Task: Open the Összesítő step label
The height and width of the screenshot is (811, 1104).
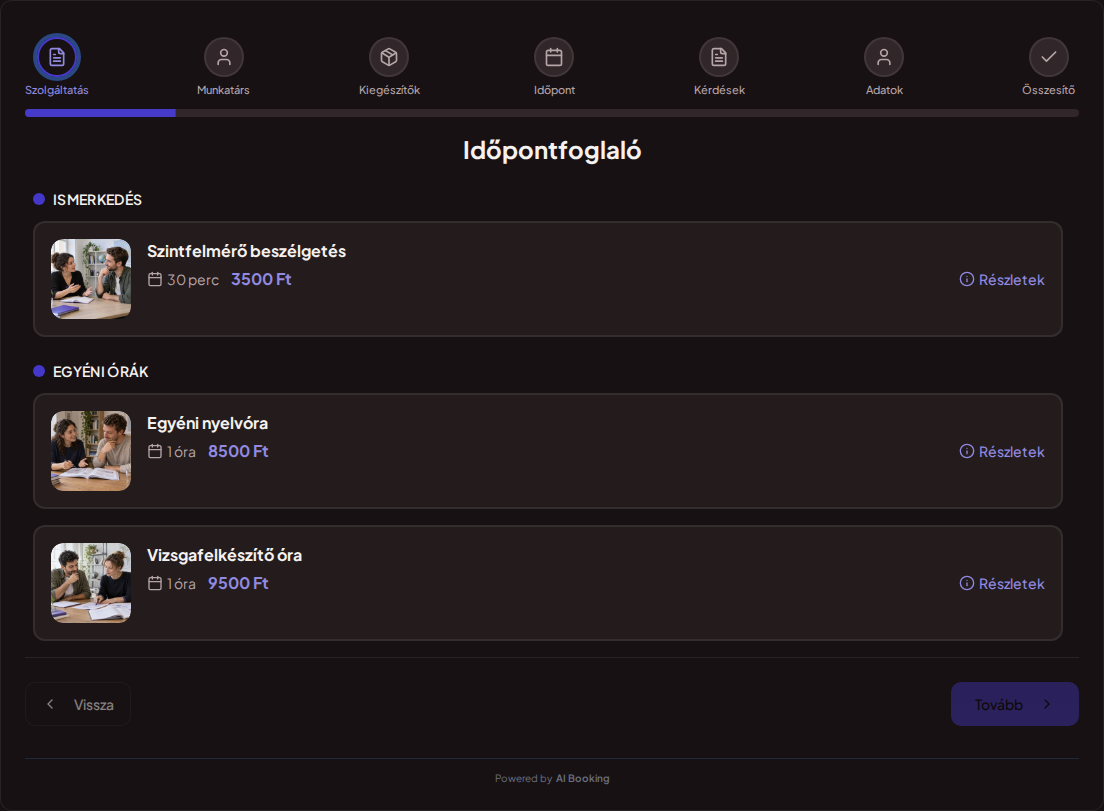Action: (x=1048, y=90)
